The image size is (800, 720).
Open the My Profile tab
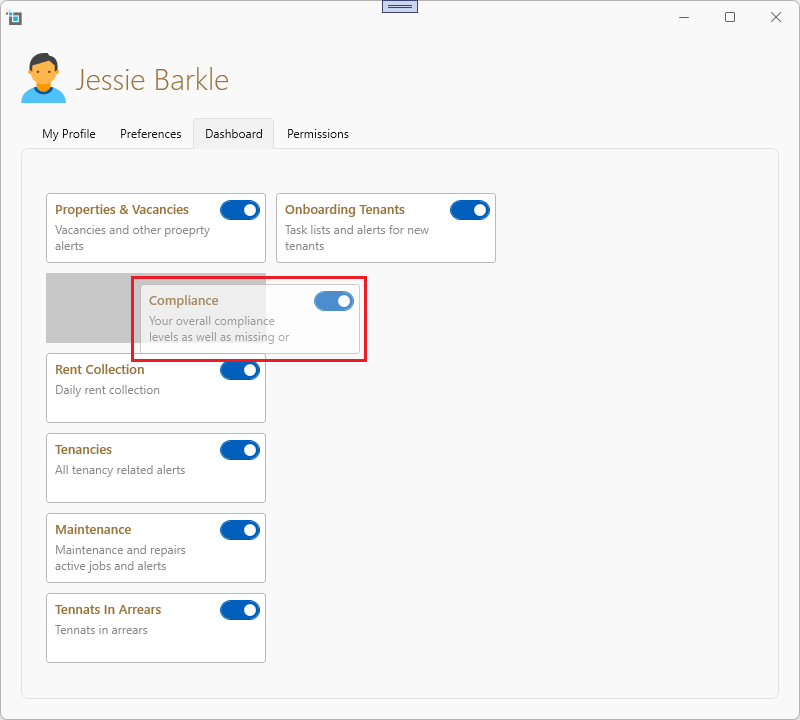tap(69, 134)
